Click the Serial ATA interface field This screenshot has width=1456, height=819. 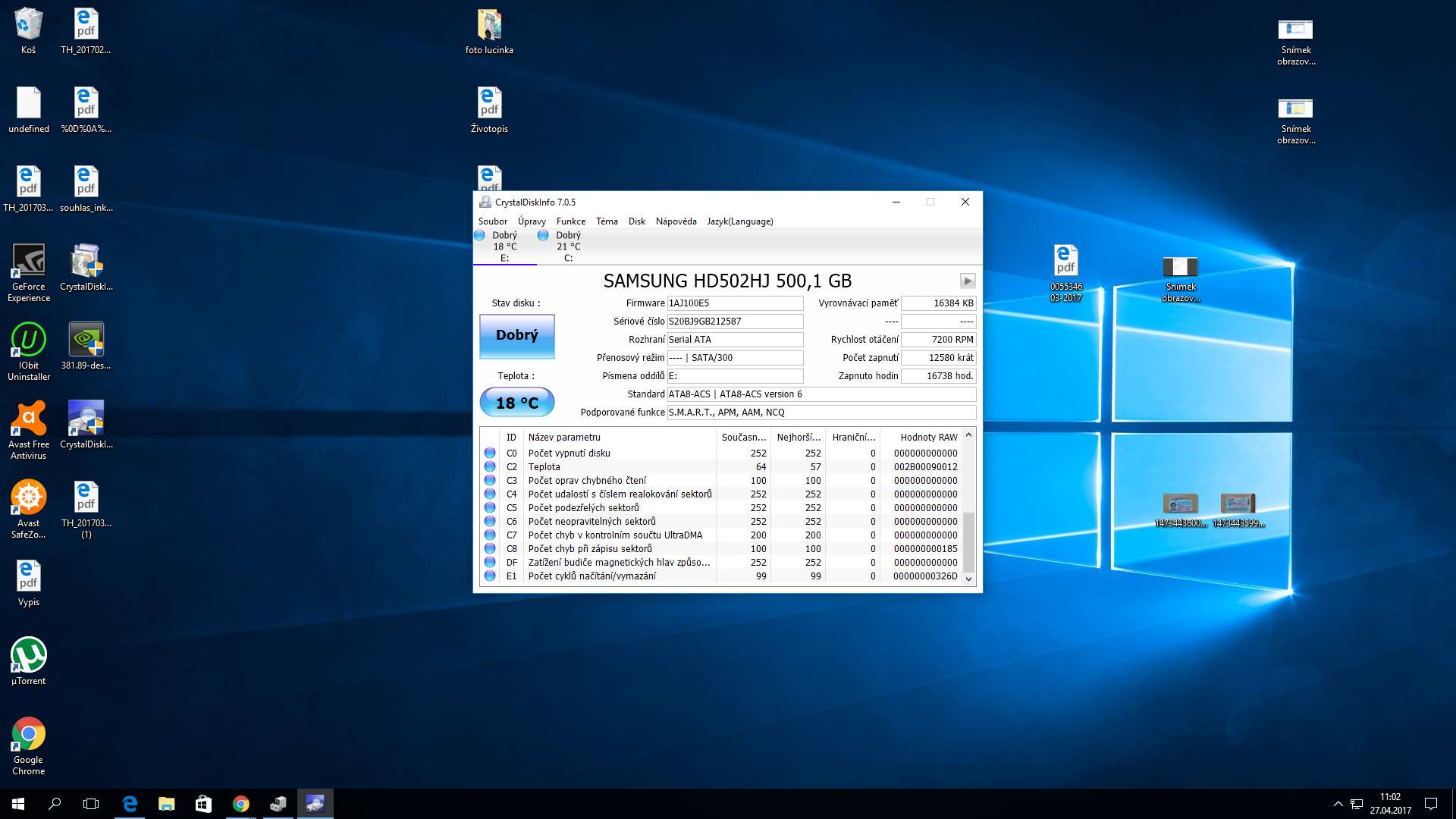click(735, 340)
